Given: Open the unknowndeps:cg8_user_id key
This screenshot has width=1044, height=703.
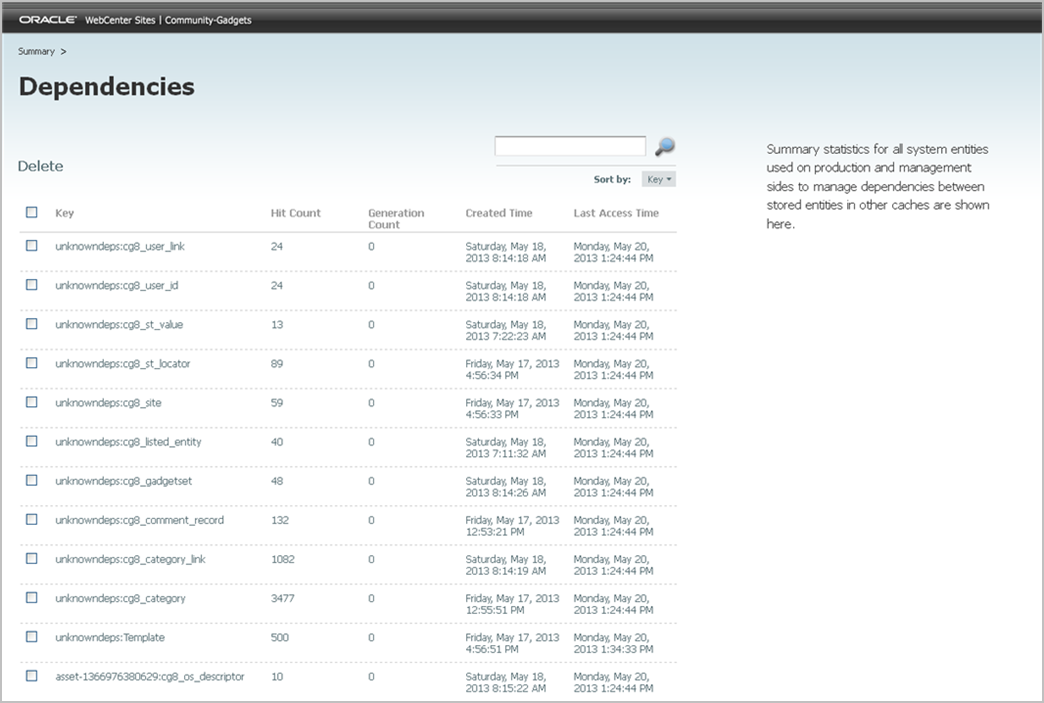Looking at the screenshot, I should coord(117,286).
